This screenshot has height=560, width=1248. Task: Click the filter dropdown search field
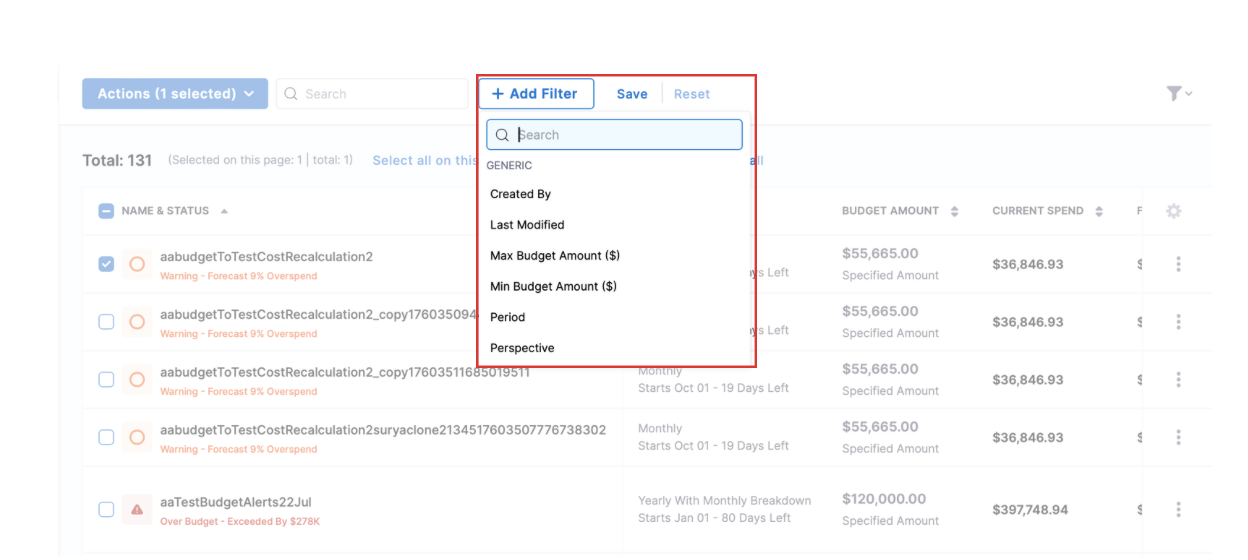[625, 135]
